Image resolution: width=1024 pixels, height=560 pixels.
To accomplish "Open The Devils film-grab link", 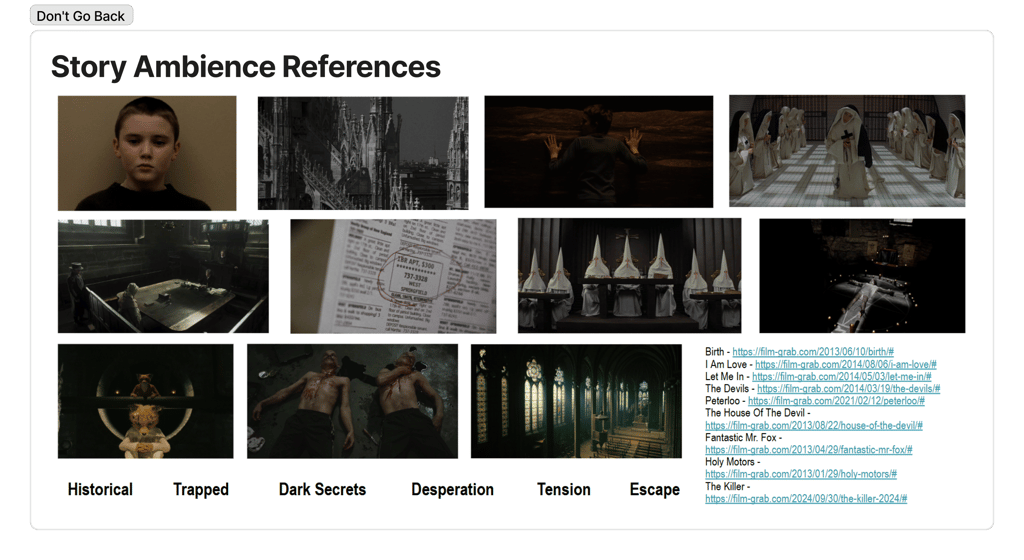I will 848,388.
